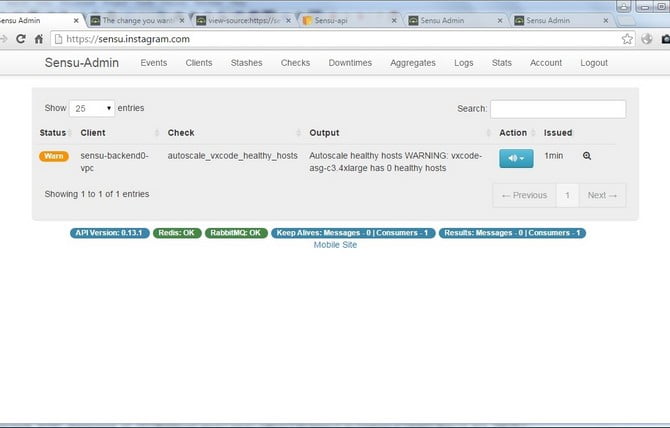Image resolution: width=670 pixels, height=428 pixels.
Task: Click the browser home button
Action: pos(38,39)
